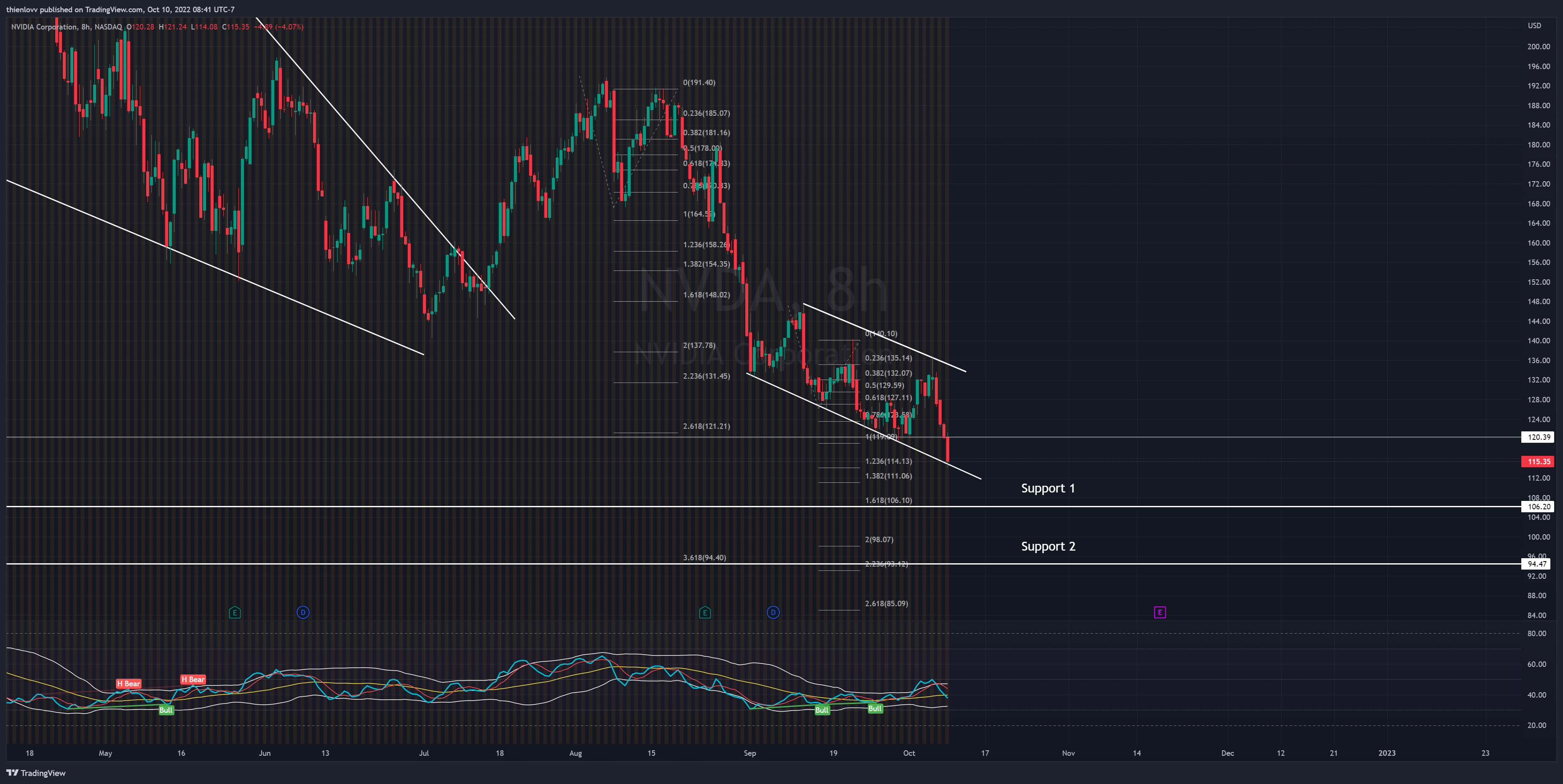Open the green earnings E marker in late August
The height and width of the screenshot is (784, 1563).
point(704,612)
